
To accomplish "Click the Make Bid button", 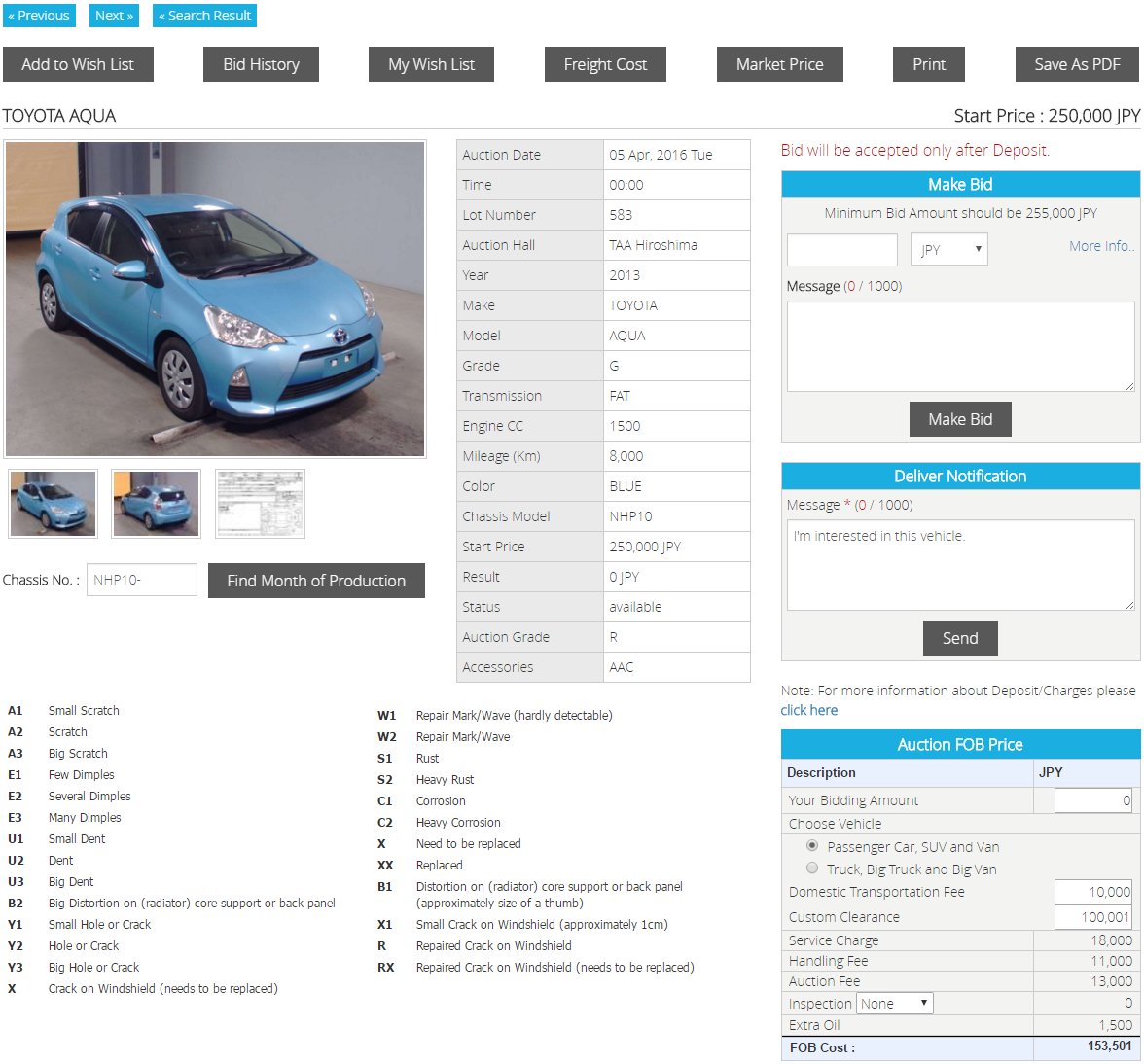I will click(x=959, y=418).
